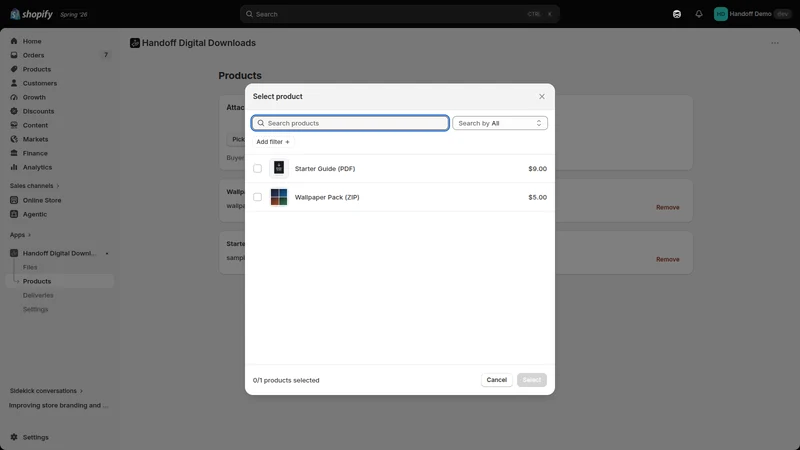Viewport: 800px width, 450px height.
Task: Click the Starter Guide thumbnail
Action: (x=279, y=168)
